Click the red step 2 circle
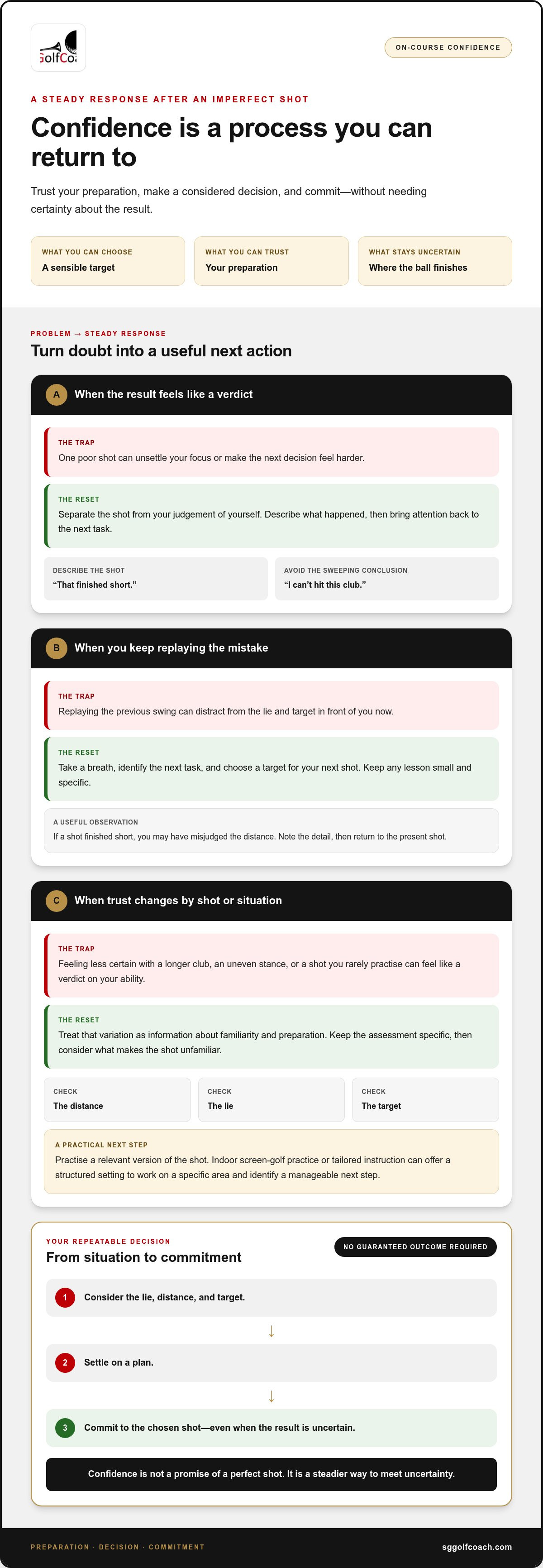Viewport: 543px width, 1568px height. (65, 1362)
